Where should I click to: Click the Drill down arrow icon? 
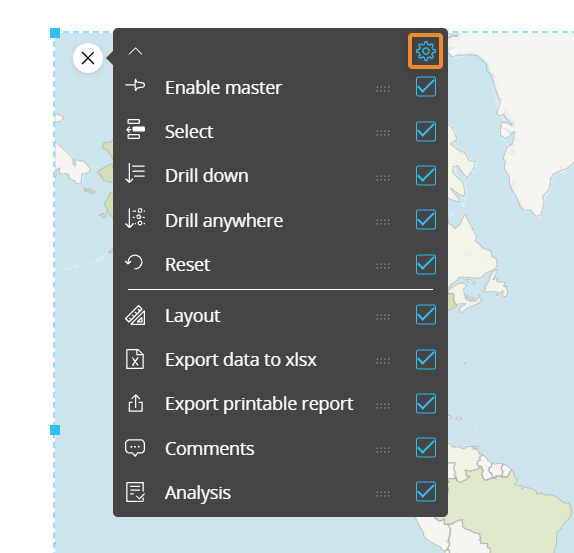coord(135,173)
